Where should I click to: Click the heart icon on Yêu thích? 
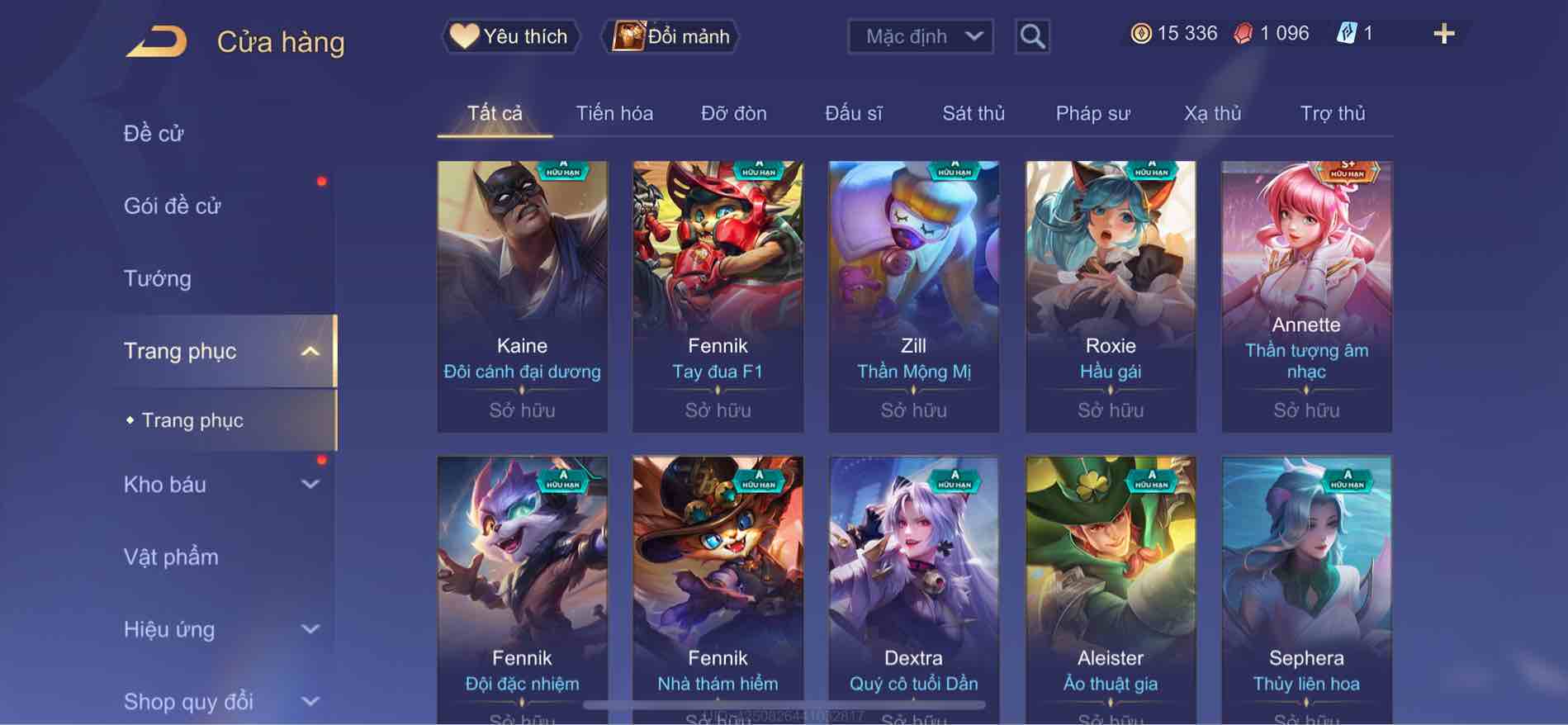click(x=464, y=36)
